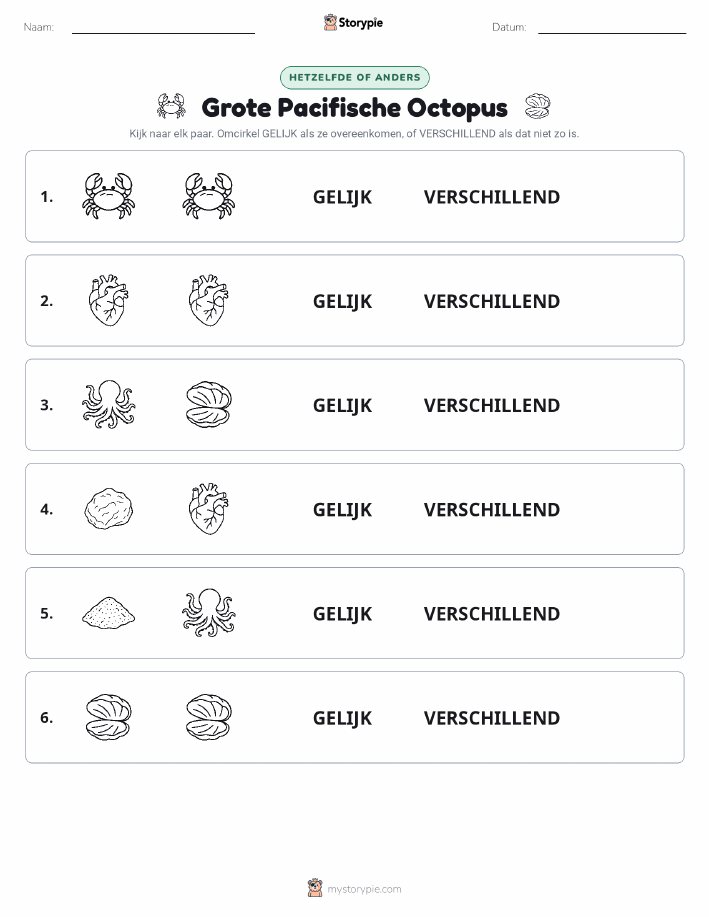Choose GELIJK for row 6
The width and height of the screenshot is (709, 917).
342,718
